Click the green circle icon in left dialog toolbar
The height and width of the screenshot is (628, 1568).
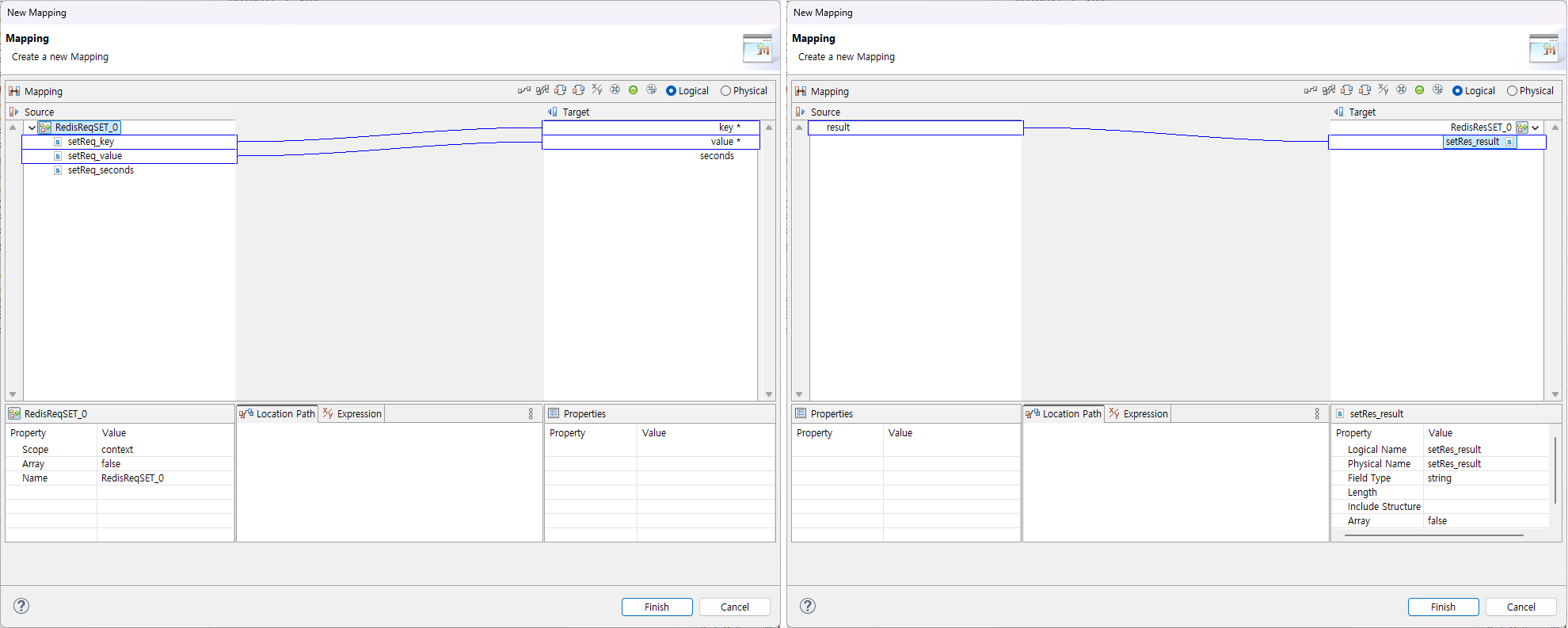634,90
